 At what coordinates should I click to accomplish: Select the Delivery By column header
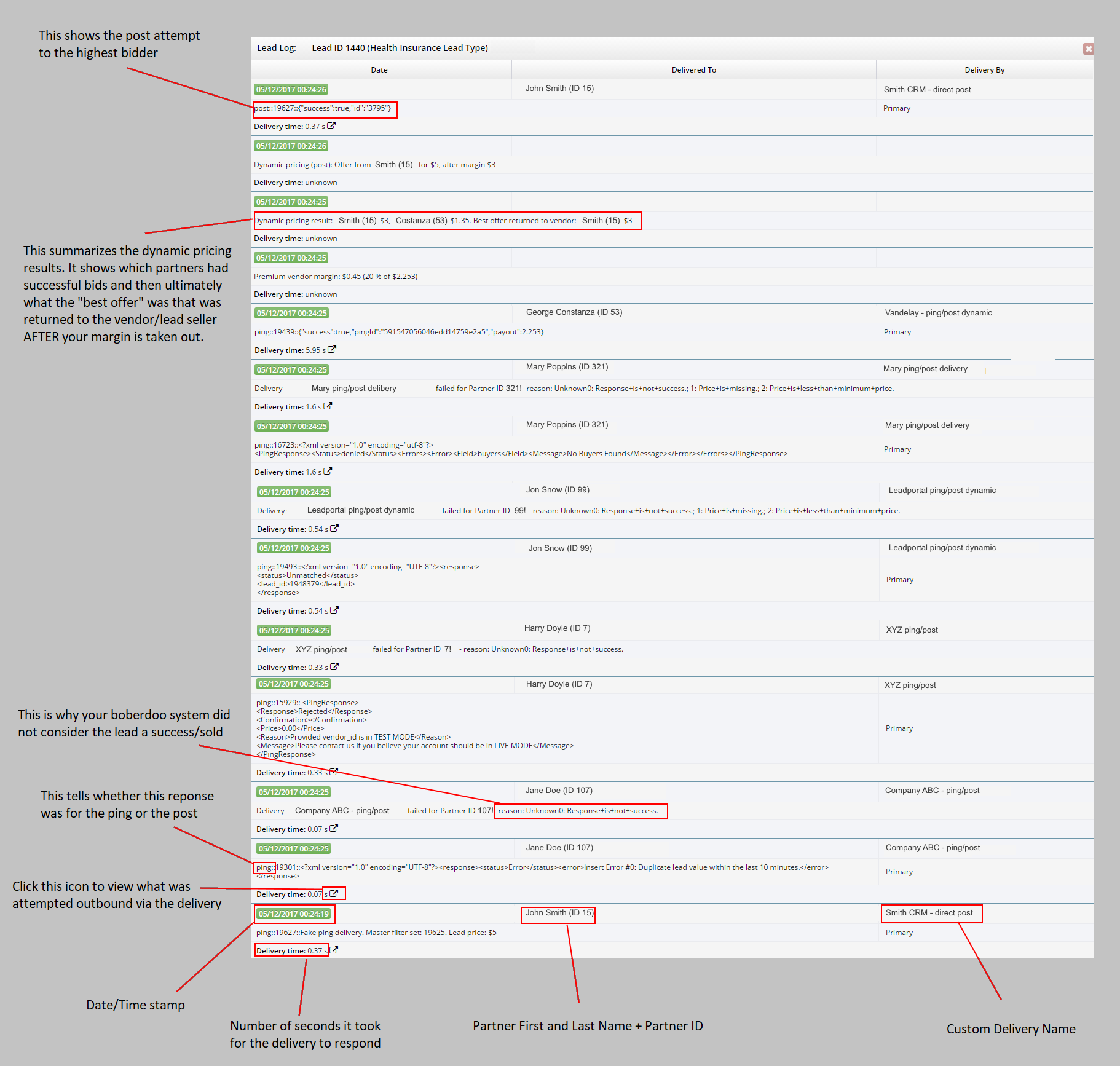point(984,70)
